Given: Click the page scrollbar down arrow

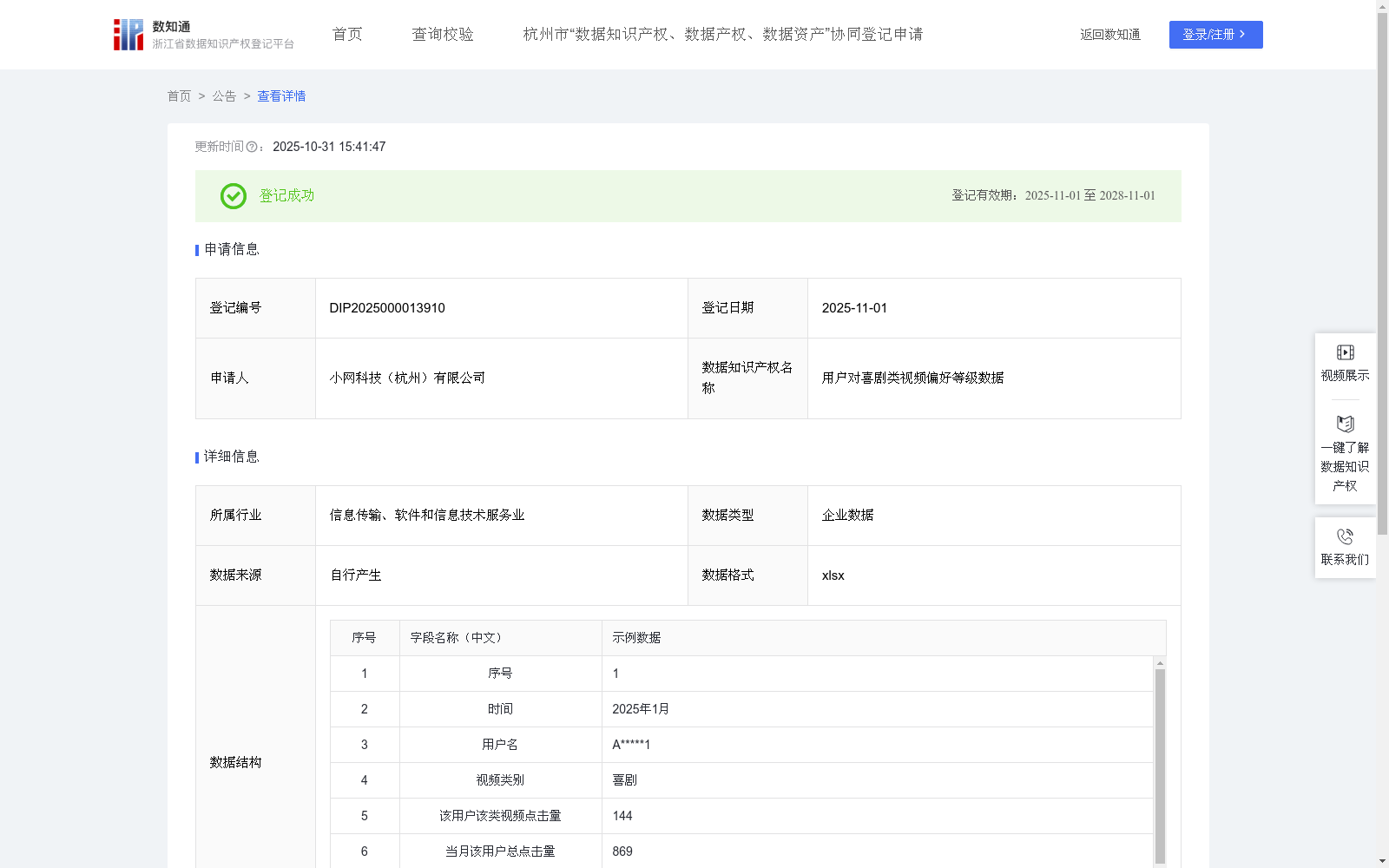Looking at the screenshot, I should 1382,861.
